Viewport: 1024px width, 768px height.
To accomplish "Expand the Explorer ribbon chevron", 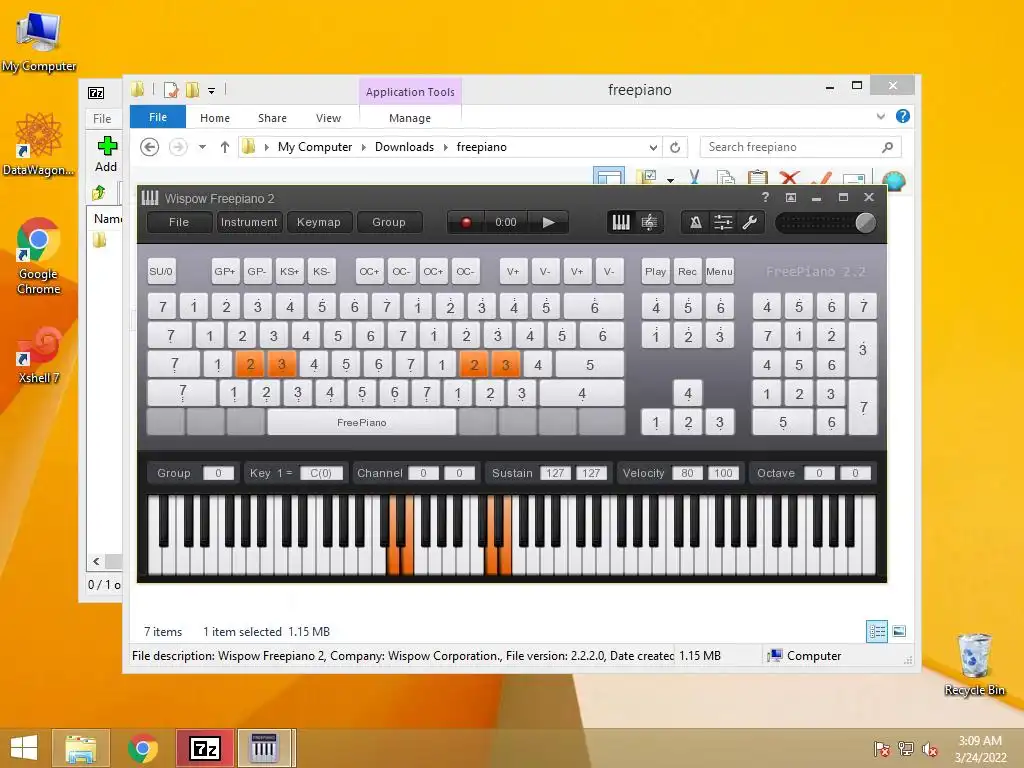I will (880, 117).
